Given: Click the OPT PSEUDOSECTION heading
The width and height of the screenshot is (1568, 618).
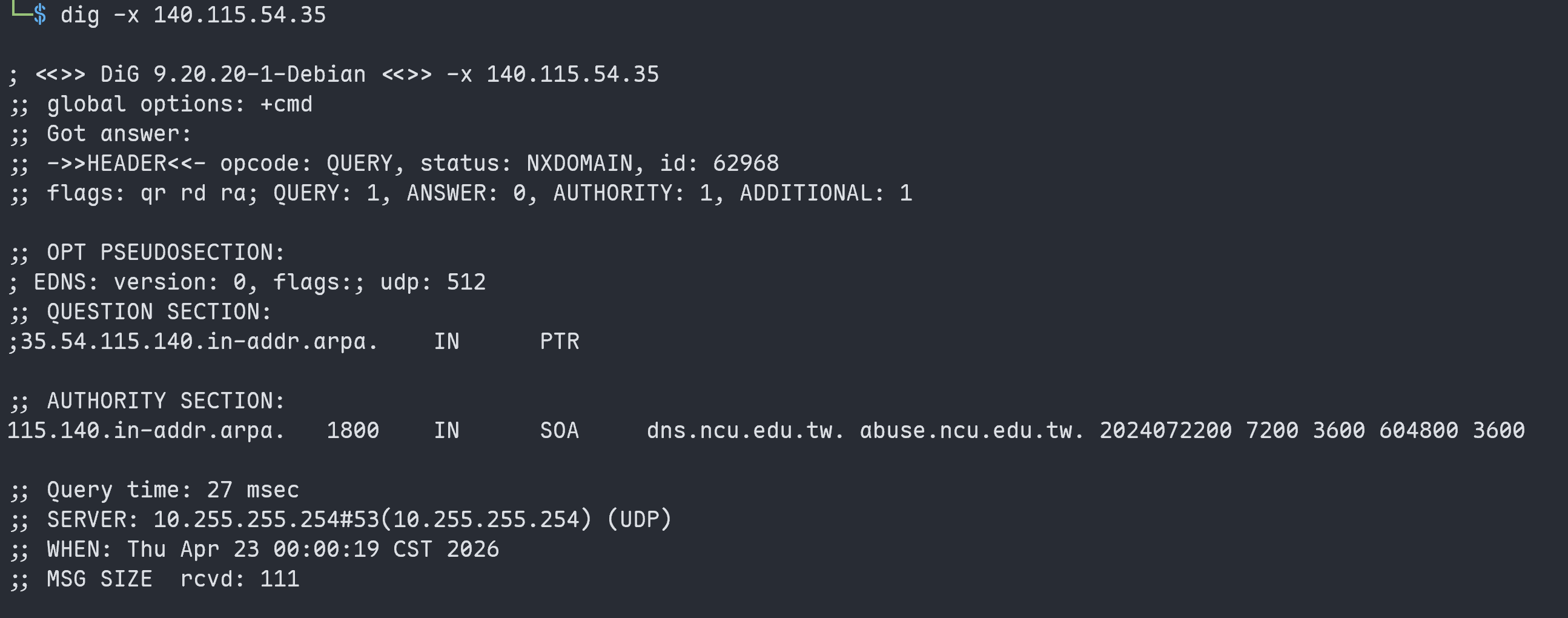Looking at the screenshot, I should (x=165, y=252).
